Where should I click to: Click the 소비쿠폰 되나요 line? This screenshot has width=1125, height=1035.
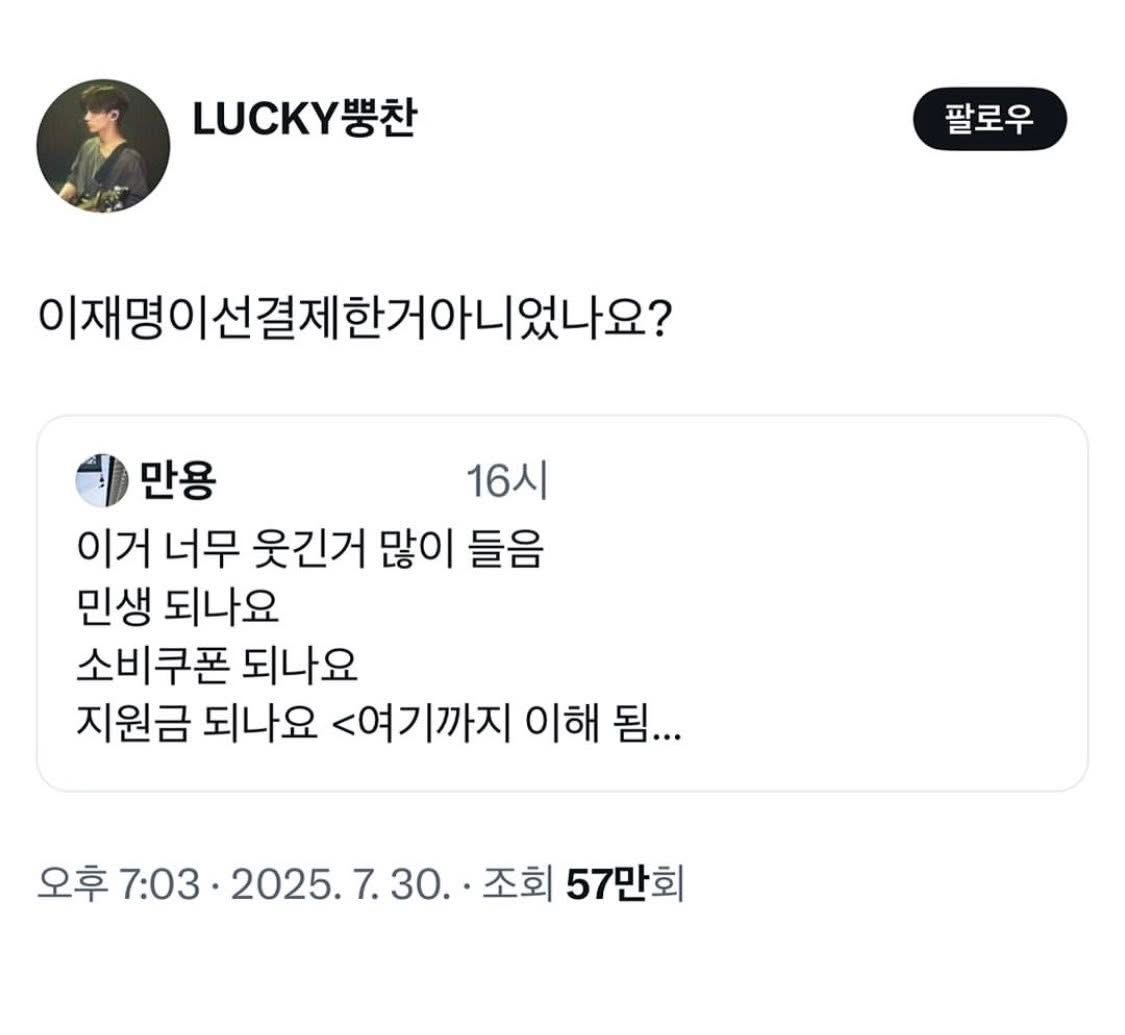217,664
